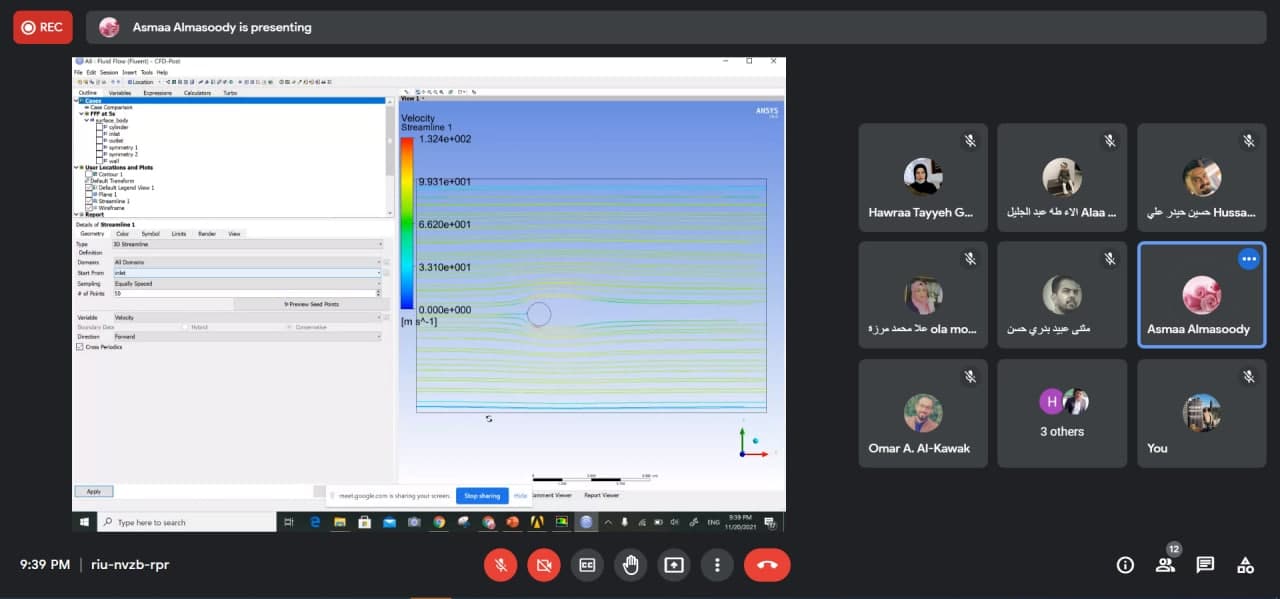
Task: Show the participants list panel
Action: coord(1165,565)
